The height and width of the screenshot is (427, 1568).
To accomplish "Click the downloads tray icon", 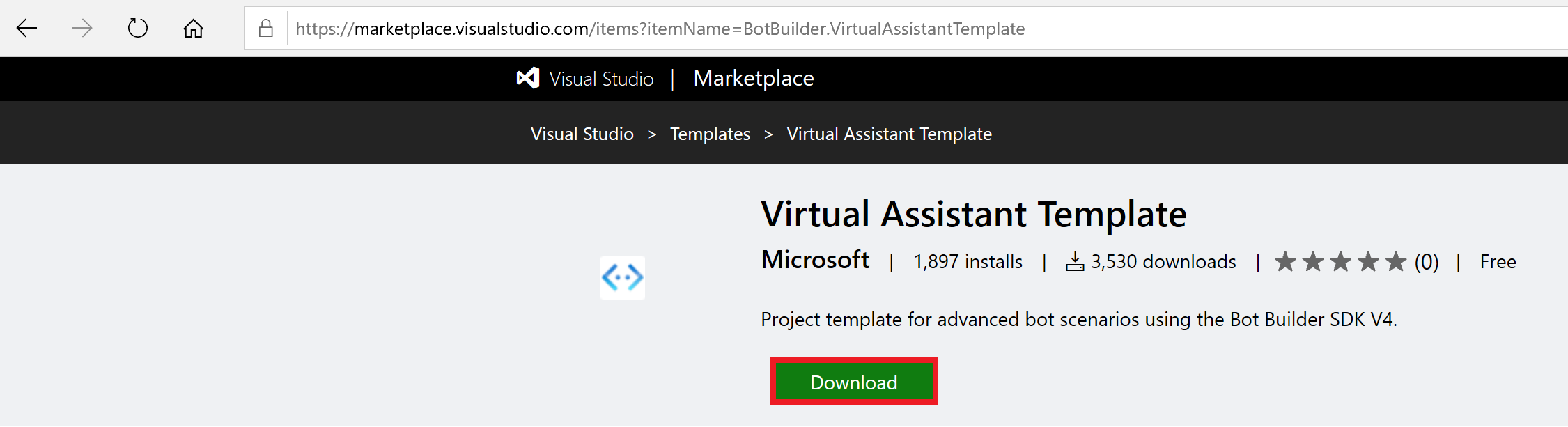I will pyautogui.click(x=1075, y=262).
